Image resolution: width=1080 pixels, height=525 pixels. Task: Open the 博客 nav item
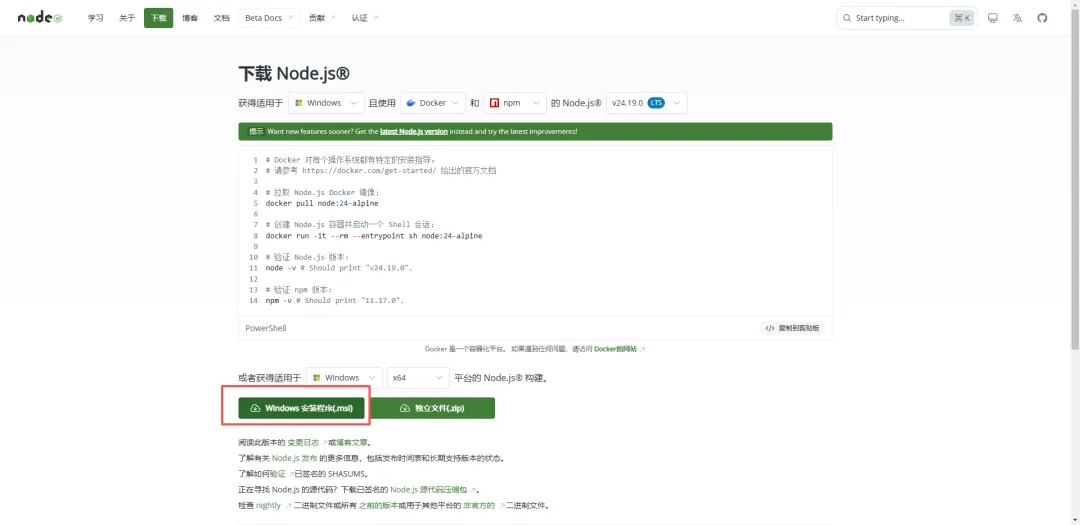pyautogui.click(x=190, y=18)
